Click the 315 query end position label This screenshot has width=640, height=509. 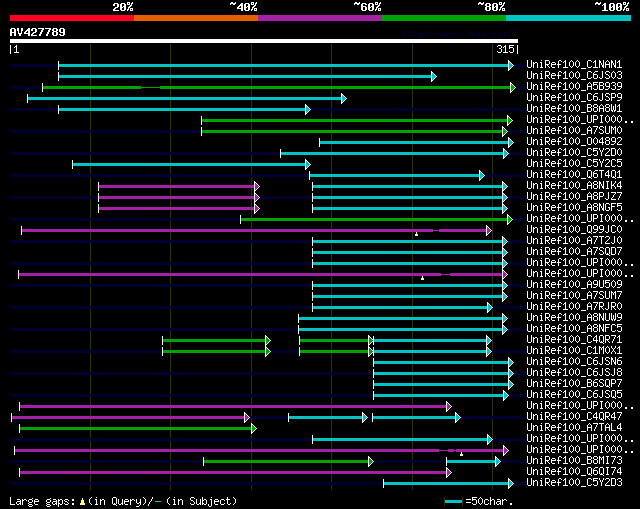[x=505, y=49]
